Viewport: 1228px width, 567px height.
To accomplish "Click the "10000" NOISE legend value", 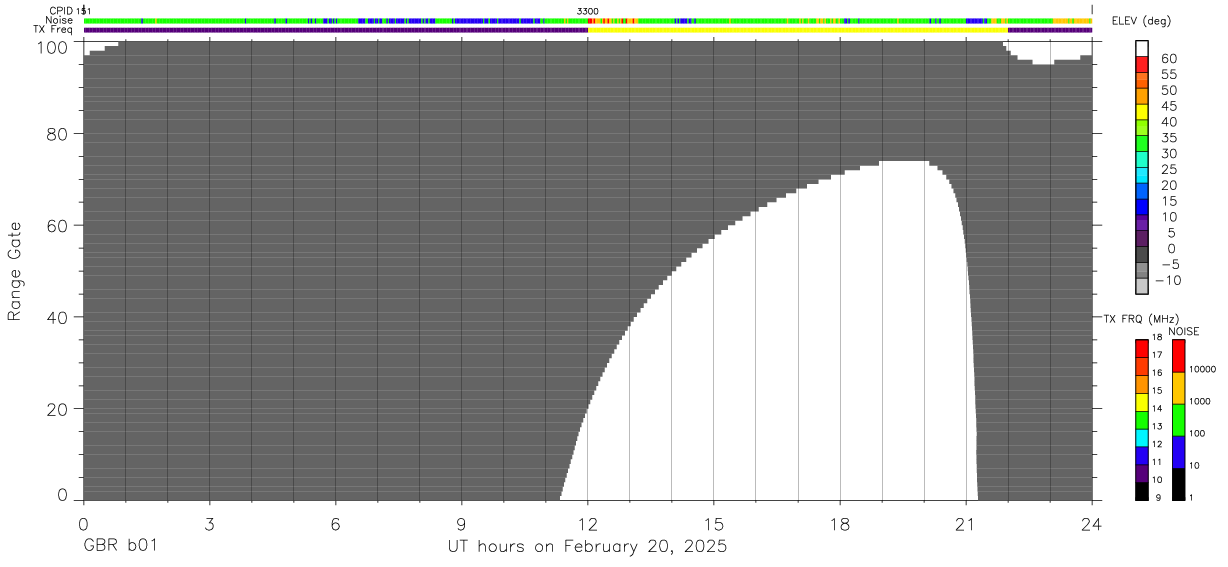I will 1203,370.
